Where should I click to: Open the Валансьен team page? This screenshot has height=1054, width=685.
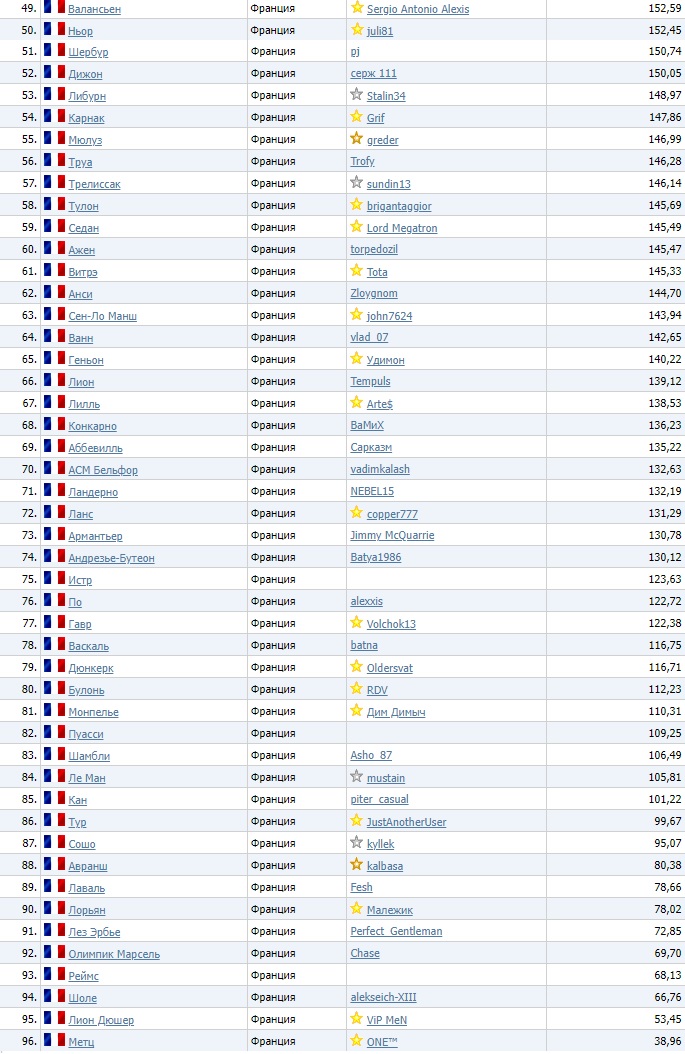(x=94, y=9)
